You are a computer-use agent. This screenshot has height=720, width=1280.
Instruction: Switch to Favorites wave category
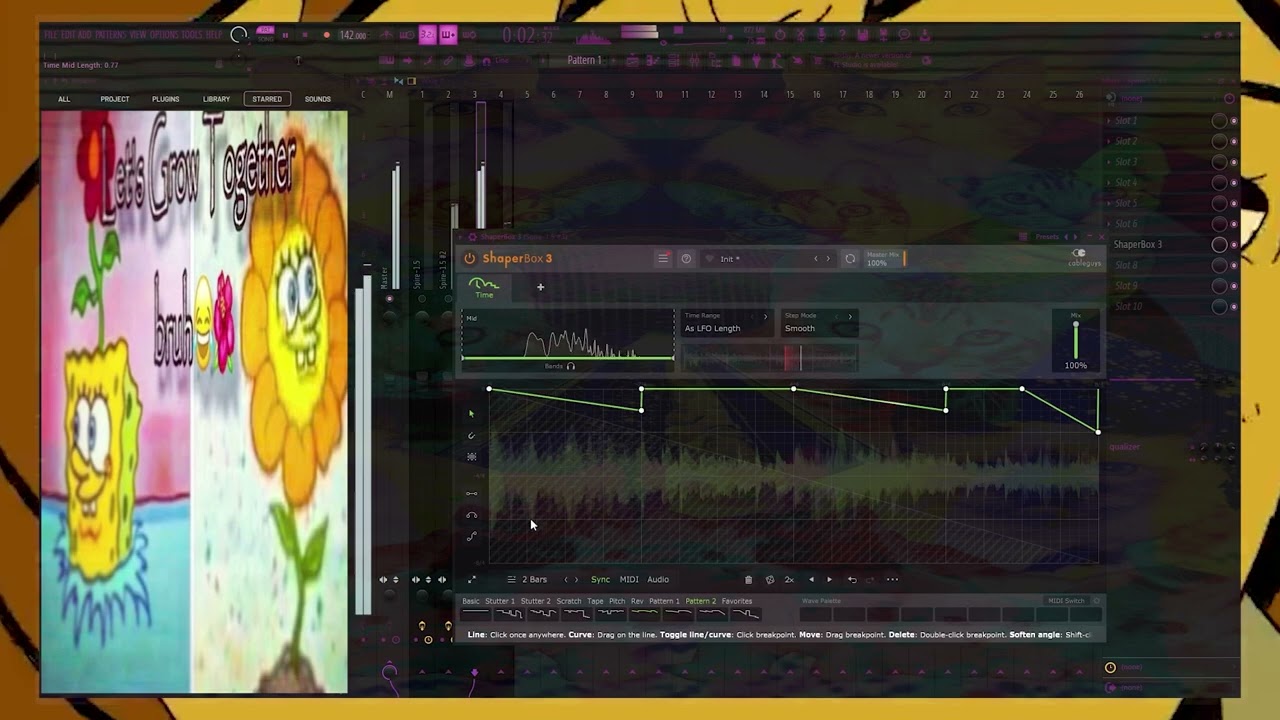tap(737, 601)
